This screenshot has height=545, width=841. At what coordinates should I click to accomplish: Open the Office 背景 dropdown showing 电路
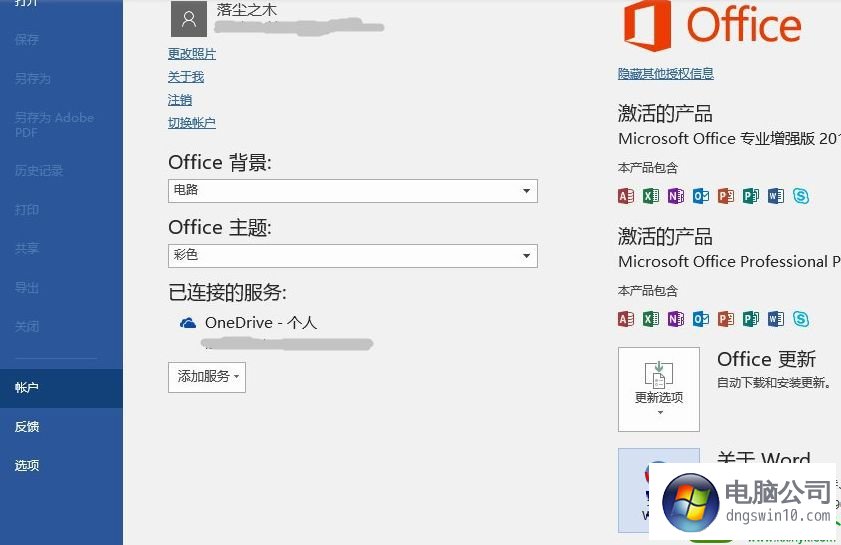pyautogui.click(x=352, y=191)
